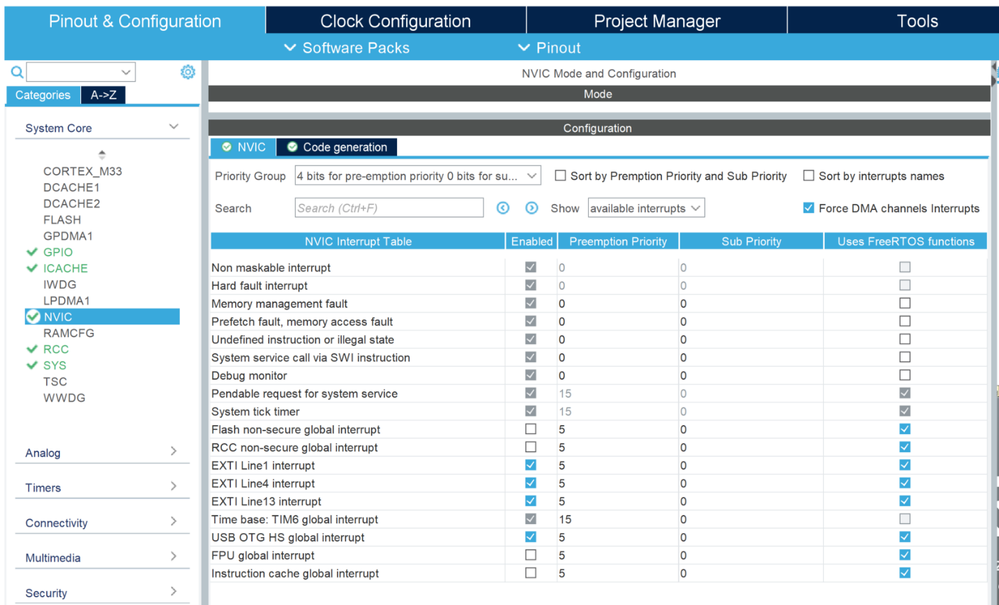Enable Flash non-secure global interrupt
999x605 pixels.
[531, 429]
